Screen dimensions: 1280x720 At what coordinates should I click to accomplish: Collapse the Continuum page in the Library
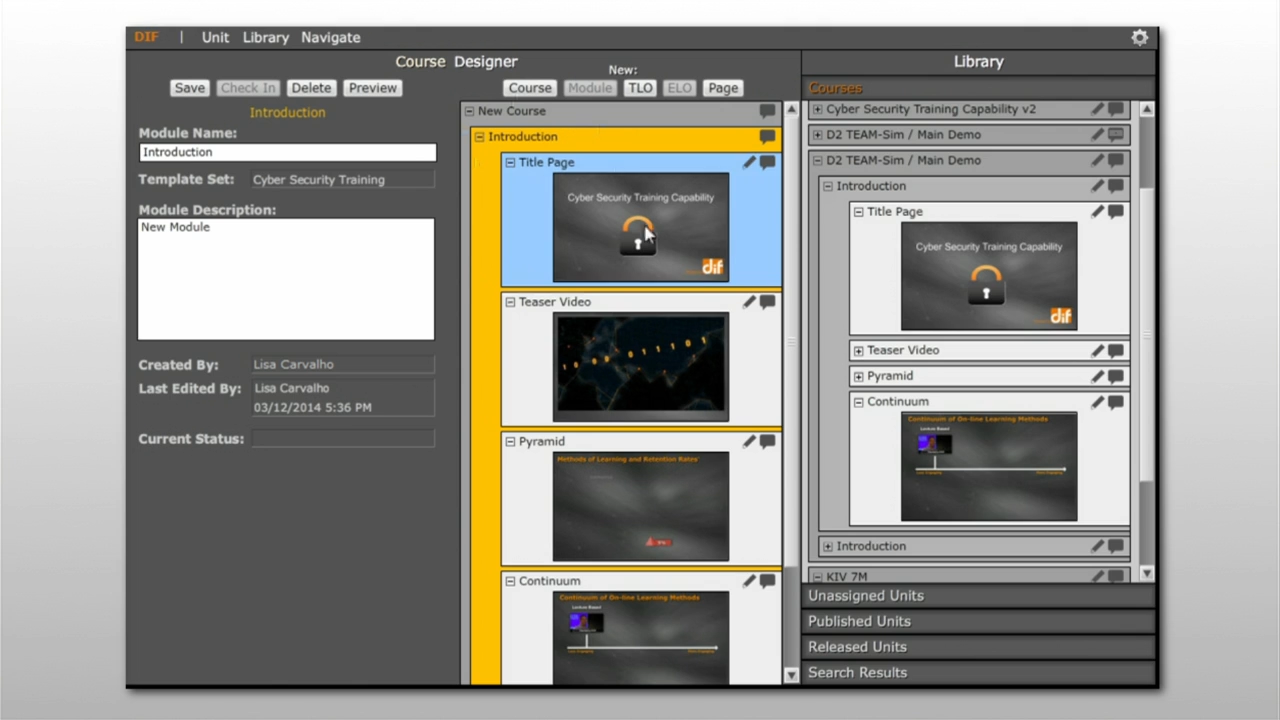click(x=858, y=402)
